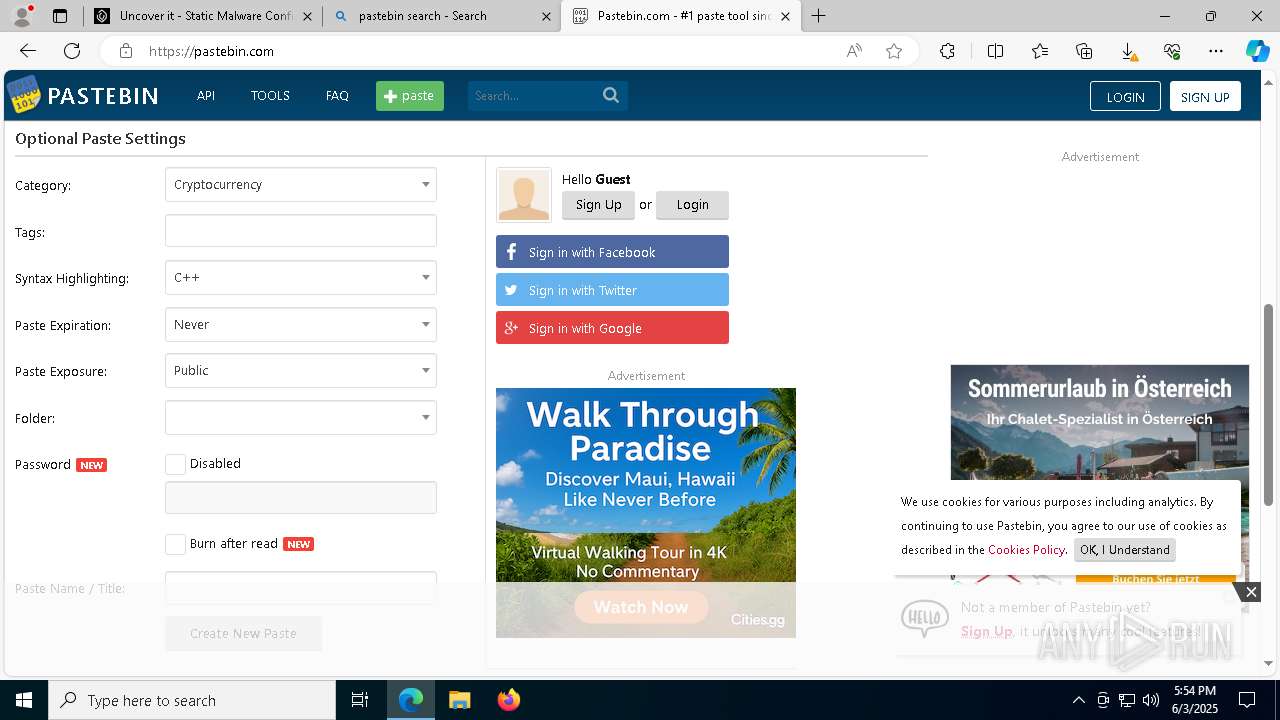Sign in with Twitter
1280x720 pixels.
[x=612, y=290]
